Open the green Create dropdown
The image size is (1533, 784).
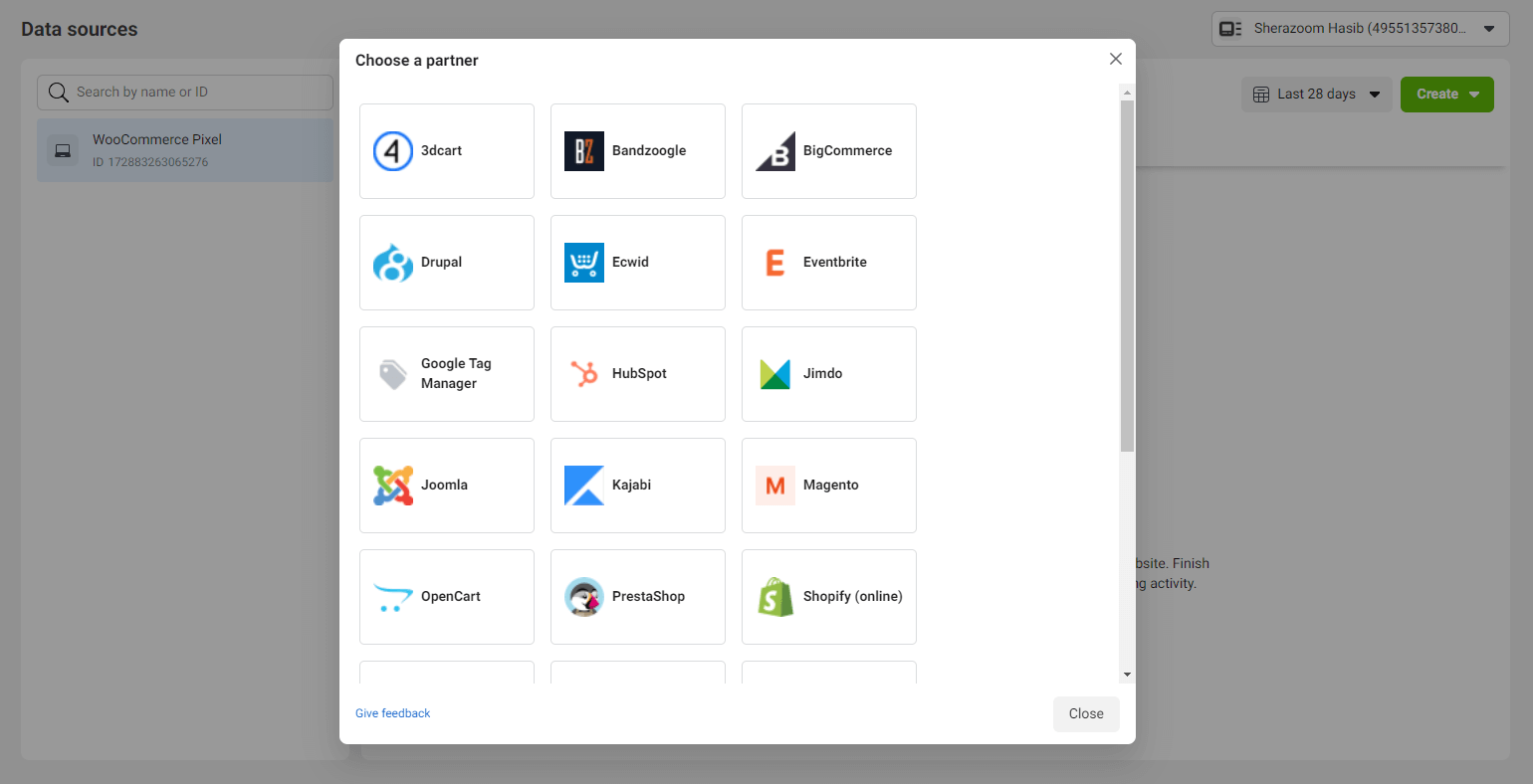coord(1447,95)
